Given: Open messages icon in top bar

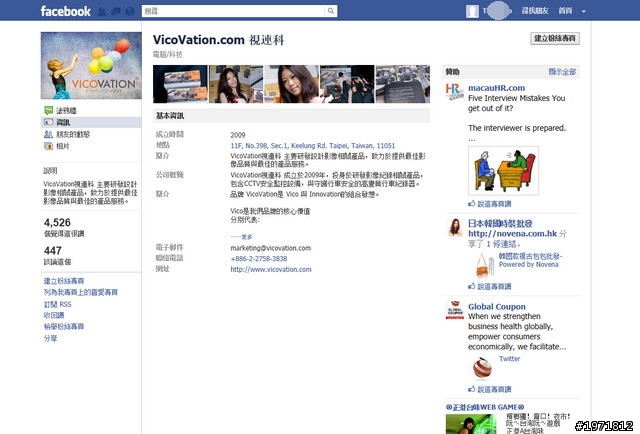Looking at the screenshot, I should pos(116,11).
